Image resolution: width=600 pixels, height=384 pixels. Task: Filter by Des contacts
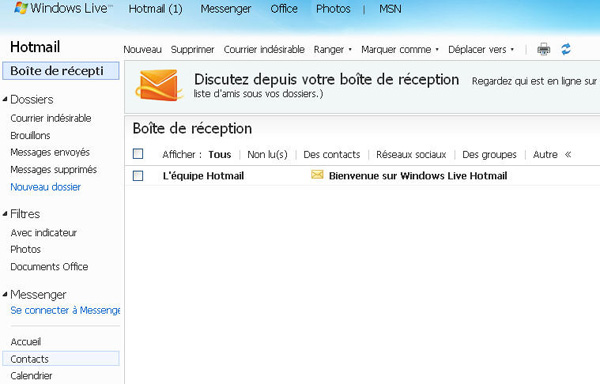click(x=332, y=155)
